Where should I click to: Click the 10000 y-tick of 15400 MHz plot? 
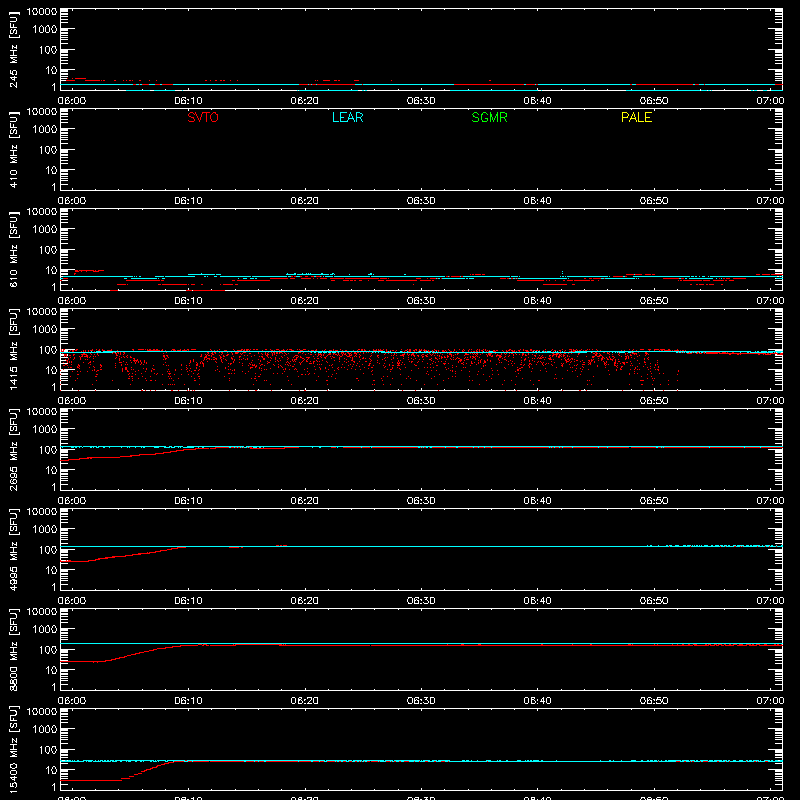click(42, 712)
